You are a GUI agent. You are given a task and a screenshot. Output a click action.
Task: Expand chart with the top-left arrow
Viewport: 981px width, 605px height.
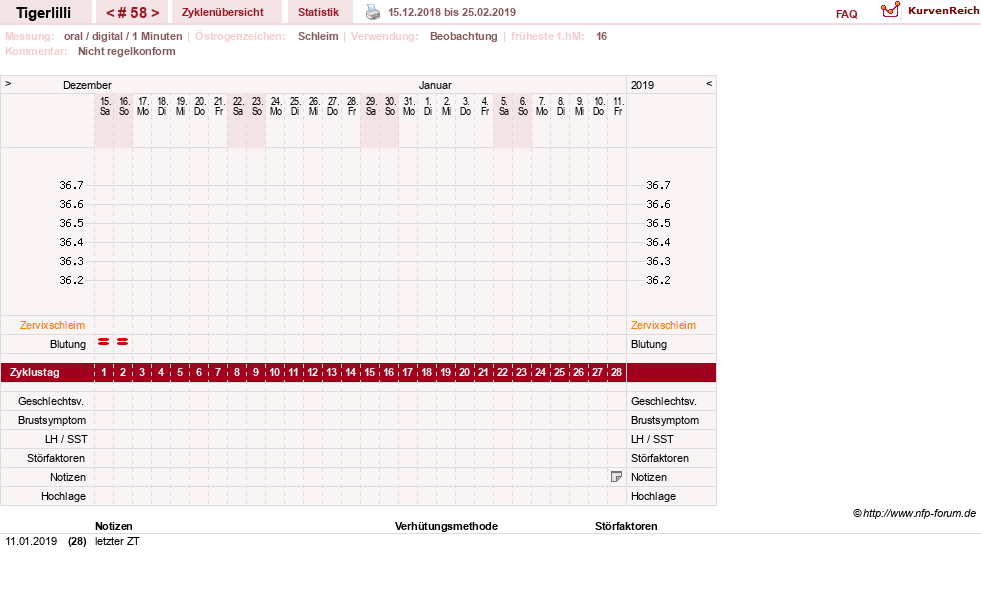pos(8,83)
